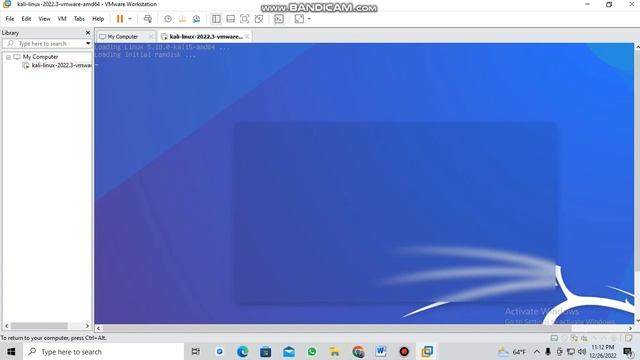
Task: Open the VM menu
Action: (x=62, y=19)
